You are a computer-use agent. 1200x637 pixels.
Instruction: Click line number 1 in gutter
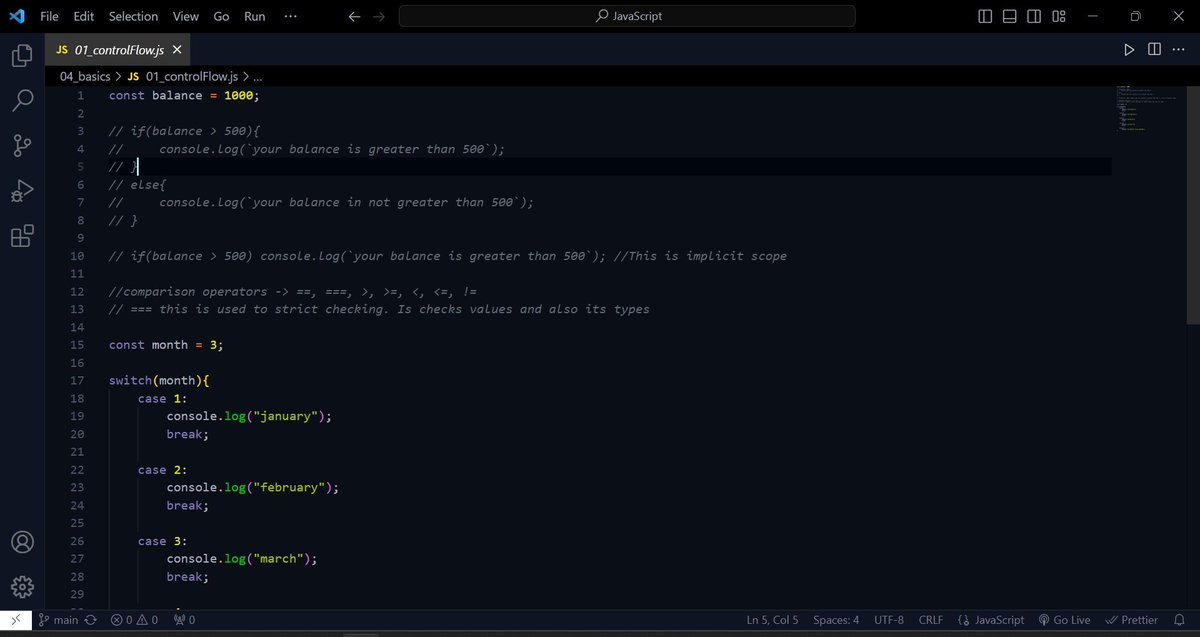click(80, 96)
